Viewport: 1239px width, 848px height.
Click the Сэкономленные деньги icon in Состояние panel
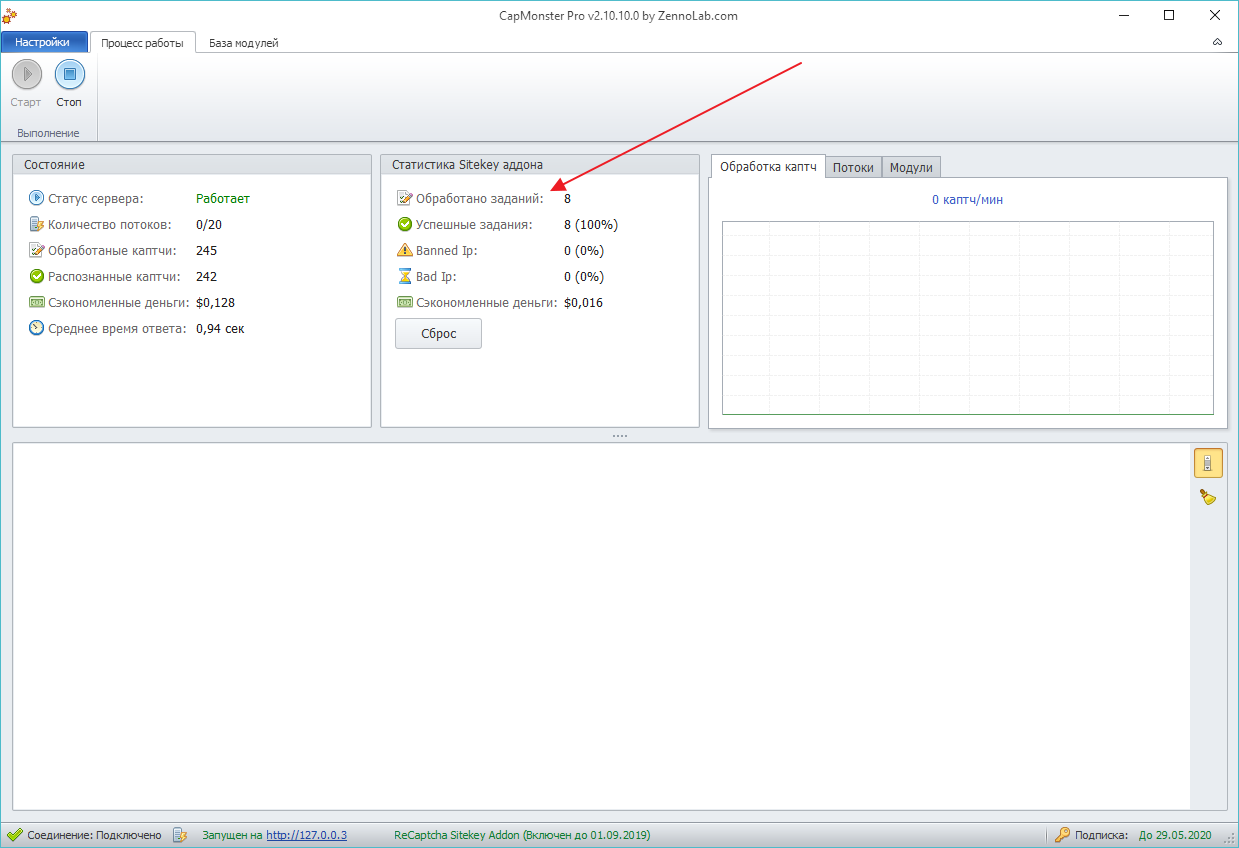coord(37,302)
